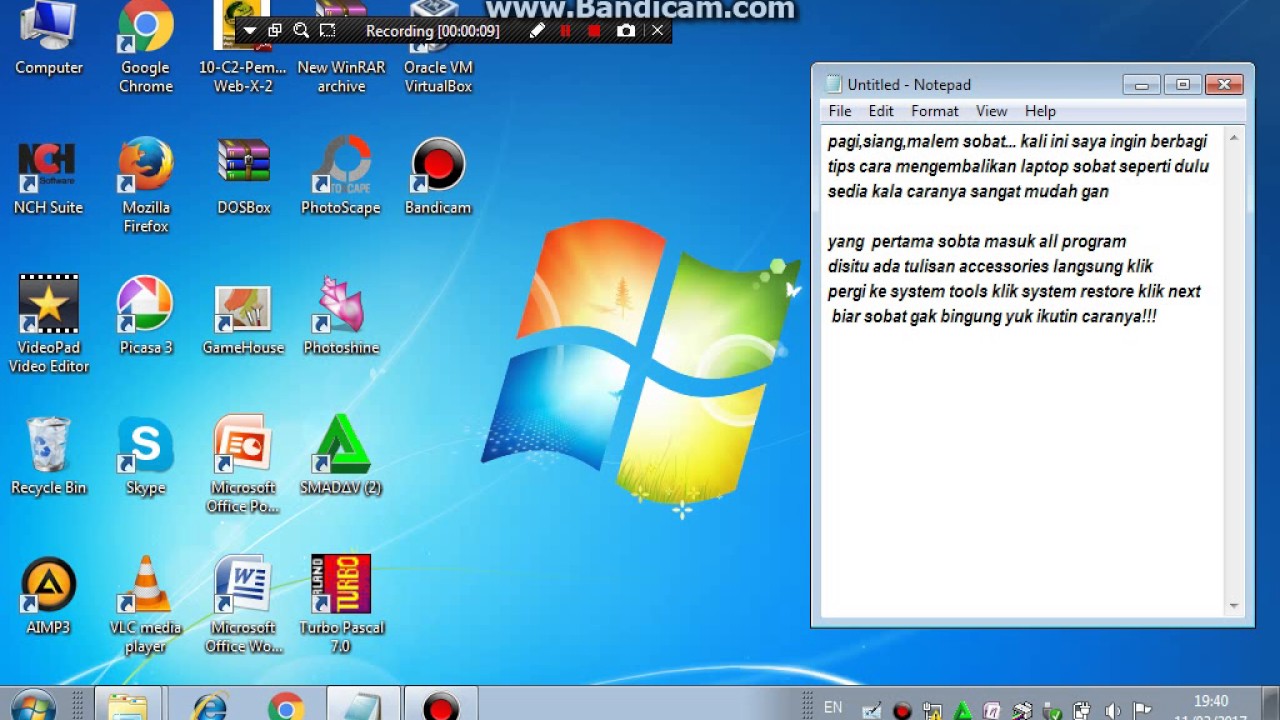The height and width of the screenshot is (720, 1280).
Task: Select the NCH Suite desktop shortcut
Action: pos(49,178)
